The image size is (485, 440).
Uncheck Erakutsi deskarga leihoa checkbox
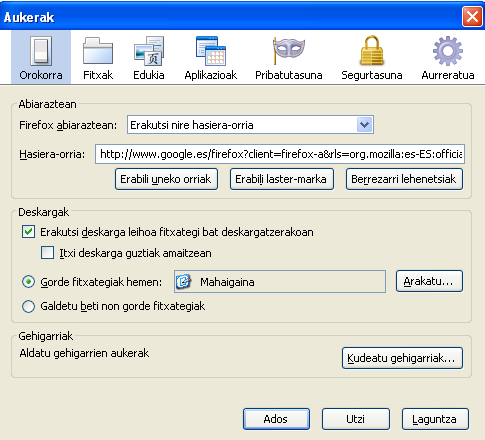coord(28,232)
